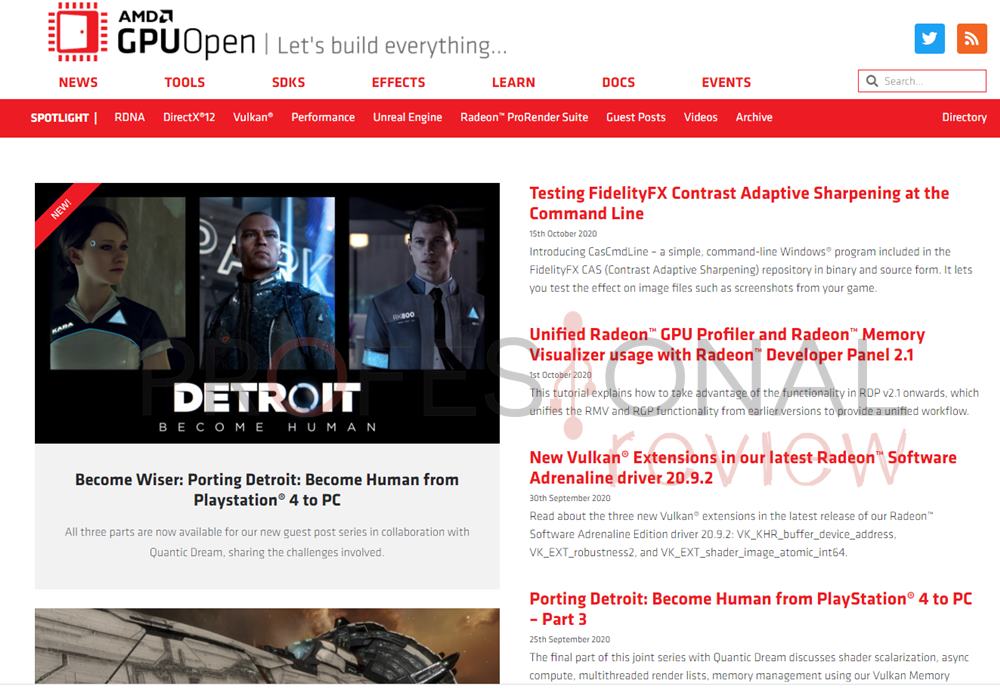Click the '15th October 2020' date
This screenshot has height=689, width=1000.
pos(563,234)
